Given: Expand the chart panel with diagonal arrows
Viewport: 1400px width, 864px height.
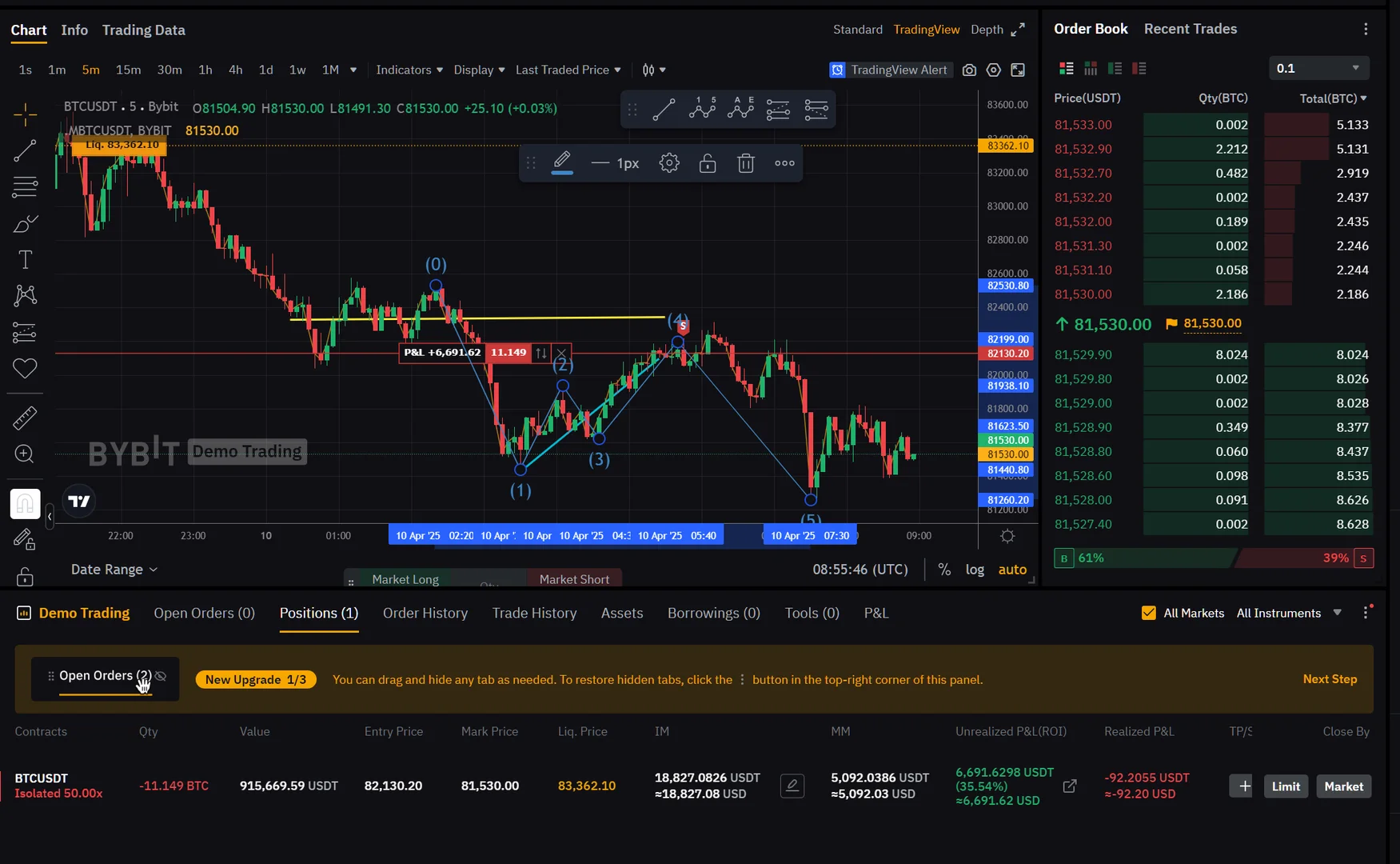Looking at the screenshot, I should [x=1018, y=30].
